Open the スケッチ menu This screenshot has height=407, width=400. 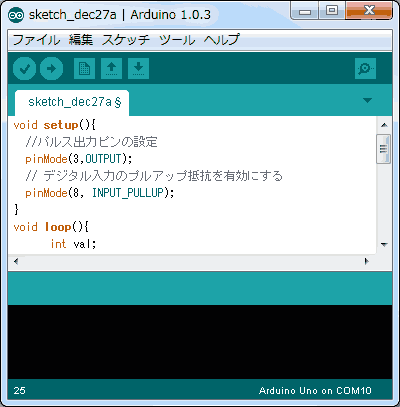tap(126, 40)
